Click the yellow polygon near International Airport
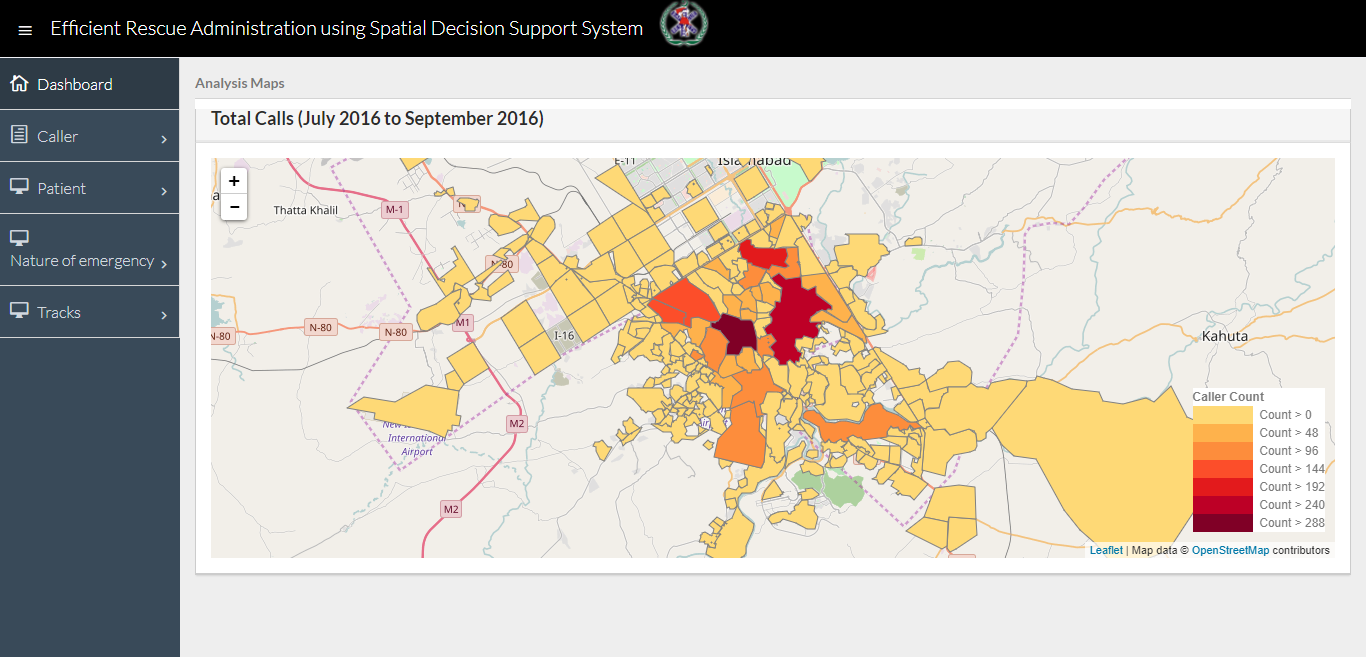This screenshot has height=657, width=1366. 410,408
